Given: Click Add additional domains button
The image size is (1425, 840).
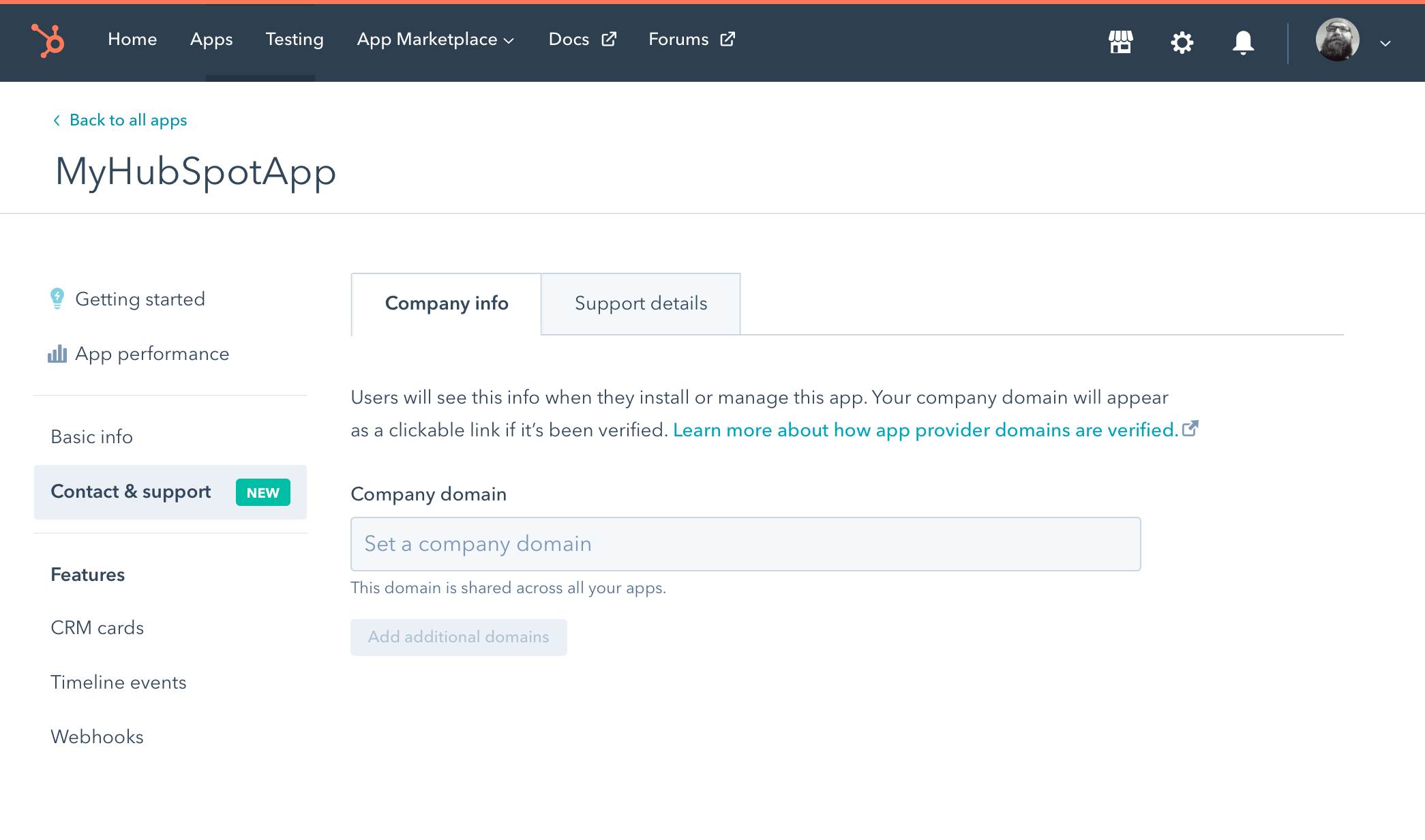Looking at the screenshot, I should pyautogui.click(x=458, y=637).
